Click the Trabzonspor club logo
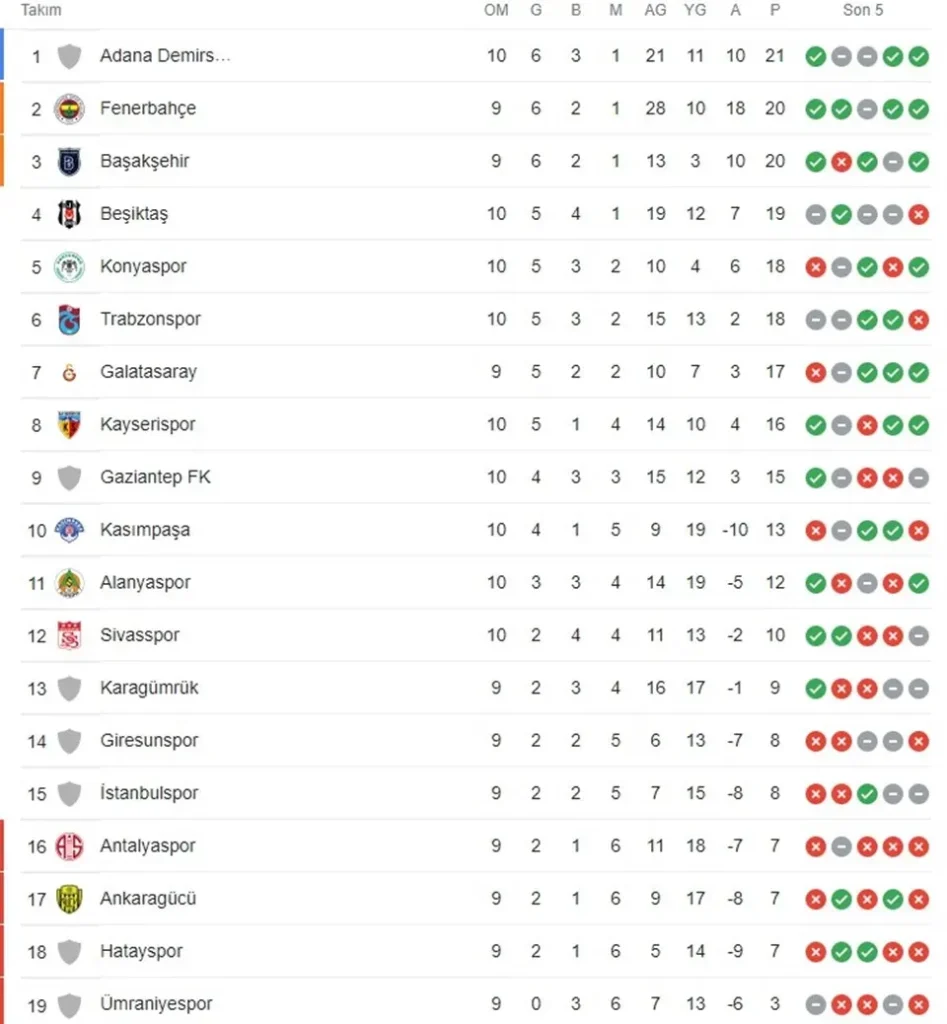Screen dimensions: 947x1024 coord(69,320)
